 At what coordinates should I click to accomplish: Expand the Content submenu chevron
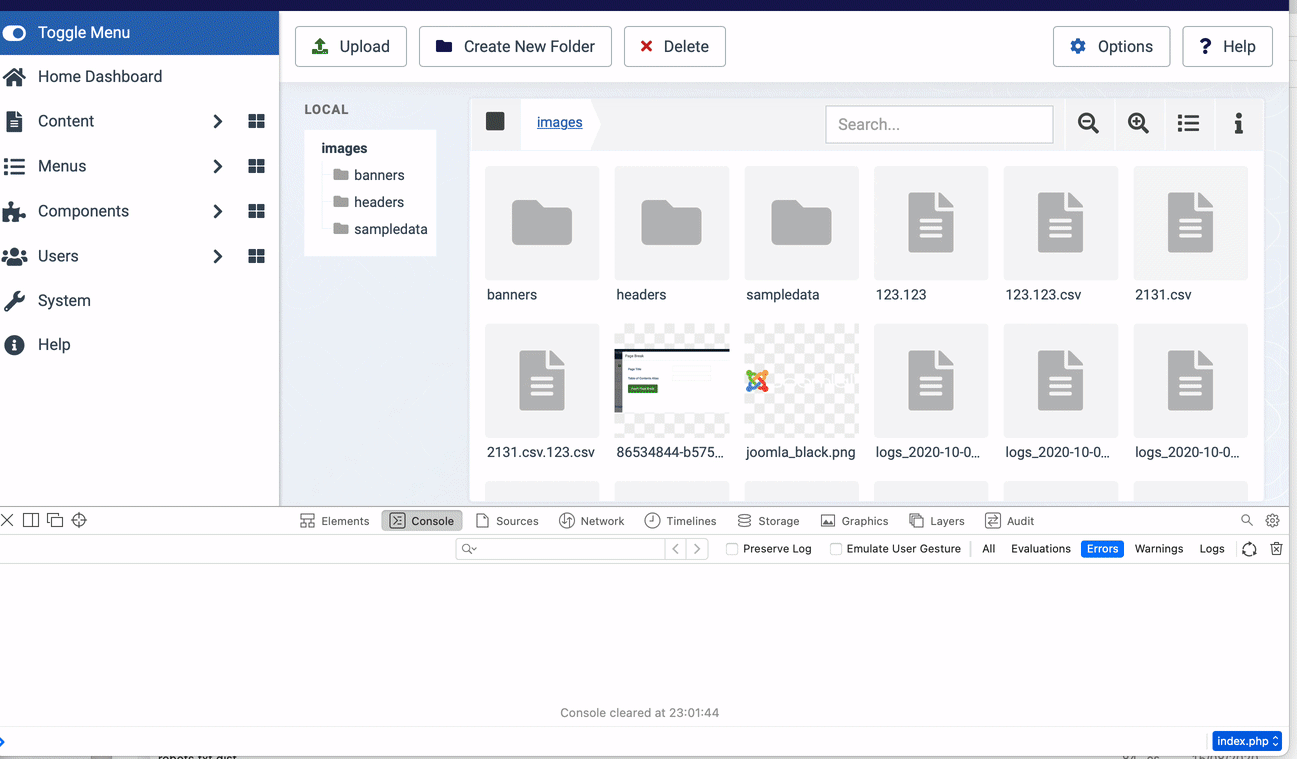[x=217, y=121]
